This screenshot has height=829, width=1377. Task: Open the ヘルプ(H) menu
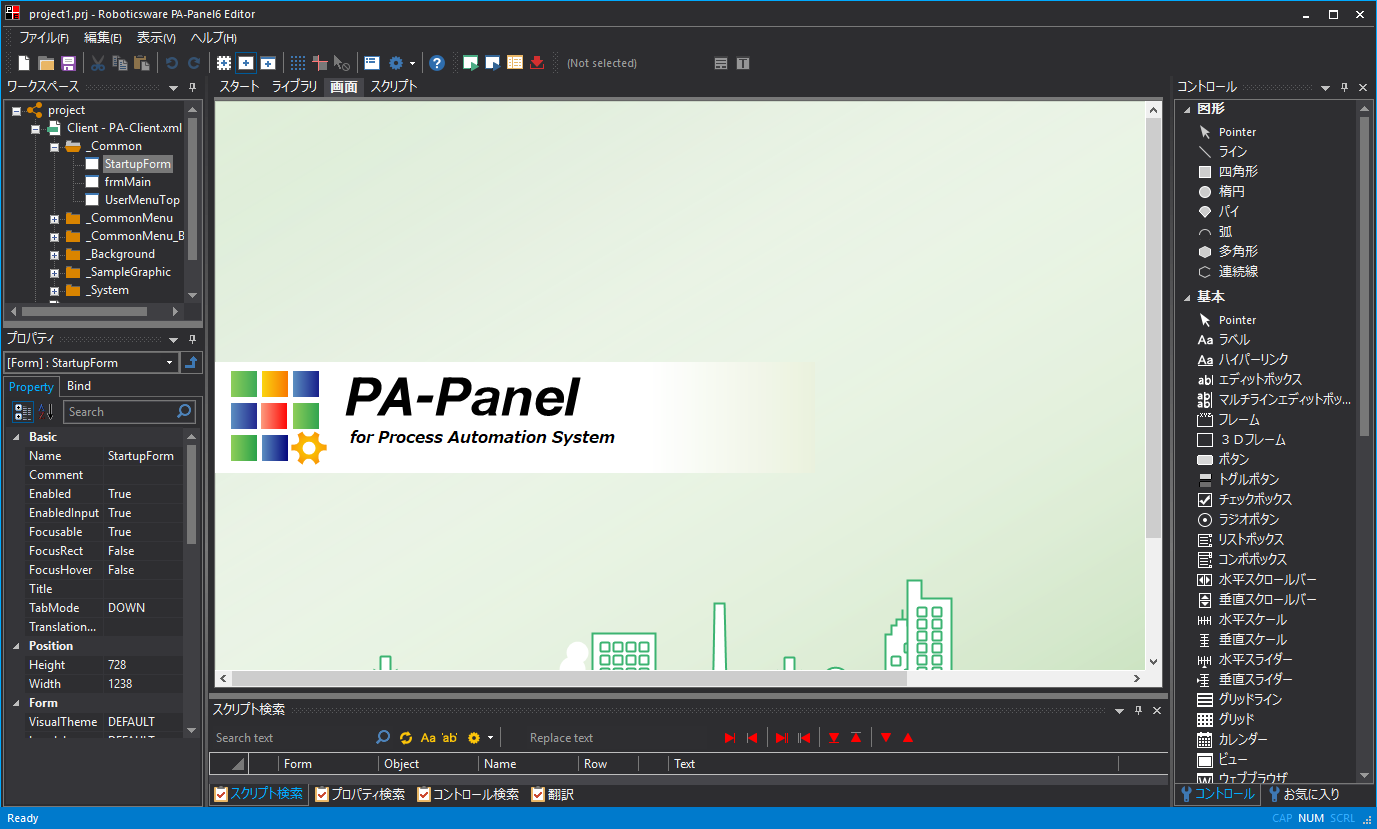213,37
